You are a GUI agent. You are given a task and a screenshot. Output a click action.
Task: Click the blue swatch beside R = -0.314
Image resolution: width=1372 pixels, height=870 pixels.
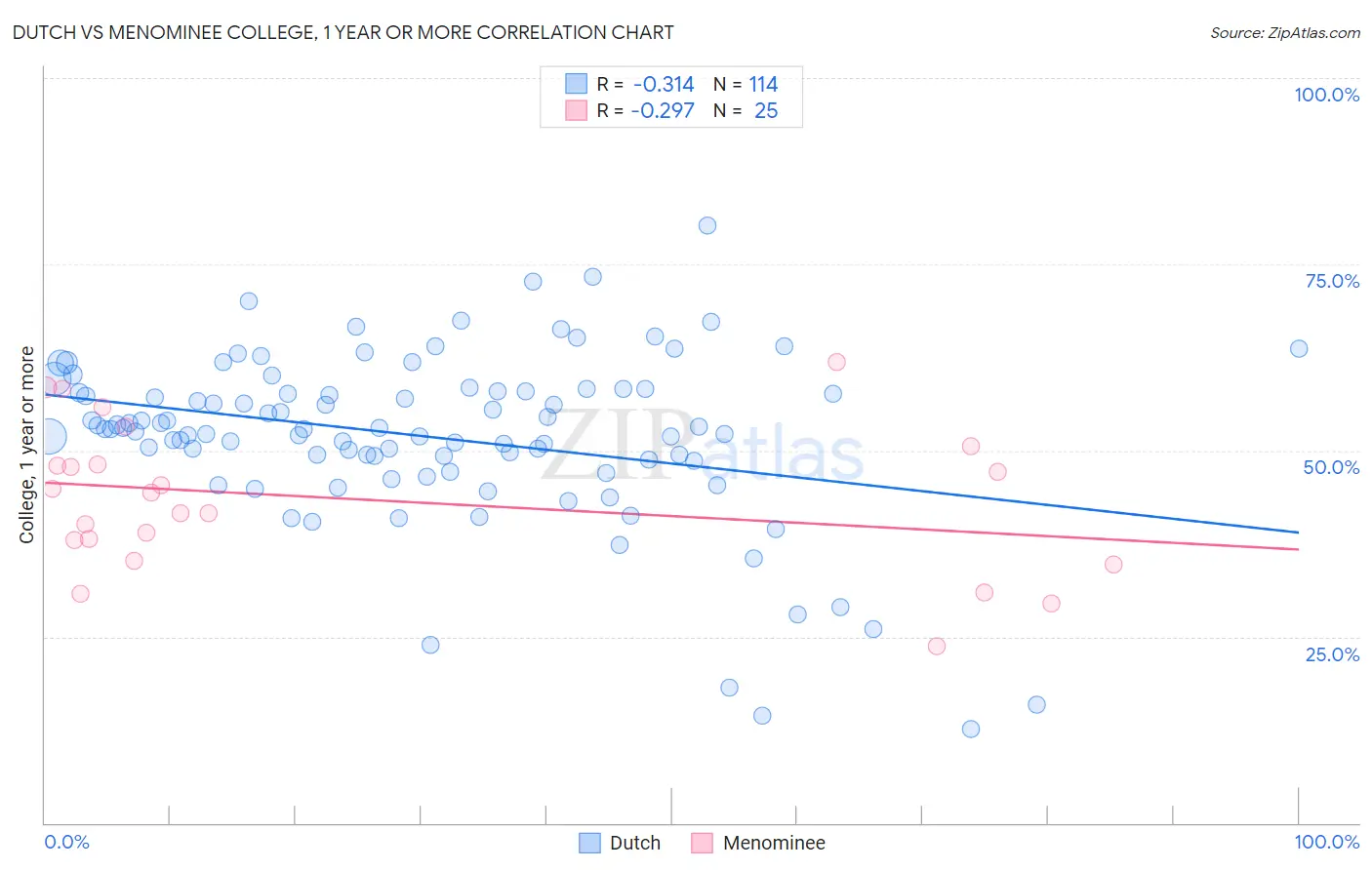576,84
